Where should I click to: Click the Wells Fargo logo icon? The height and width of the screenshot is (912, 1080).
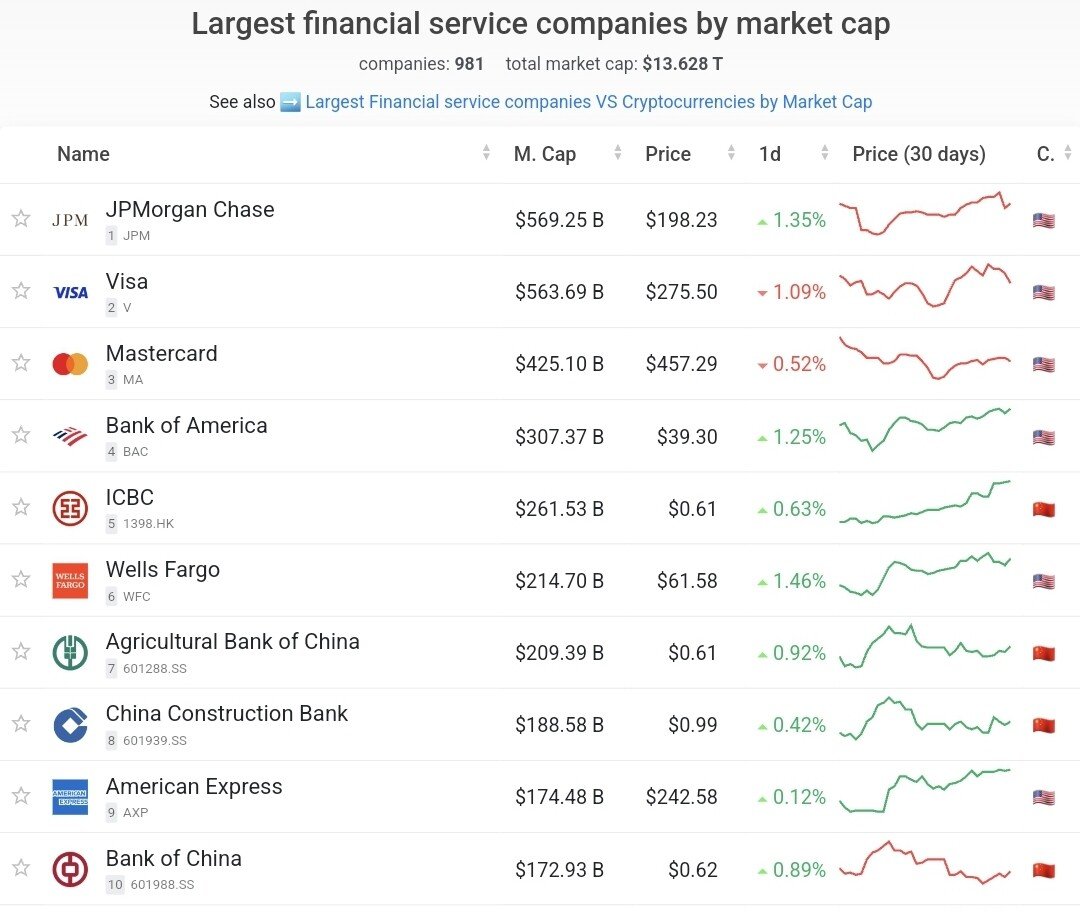[x=70, y=581]
